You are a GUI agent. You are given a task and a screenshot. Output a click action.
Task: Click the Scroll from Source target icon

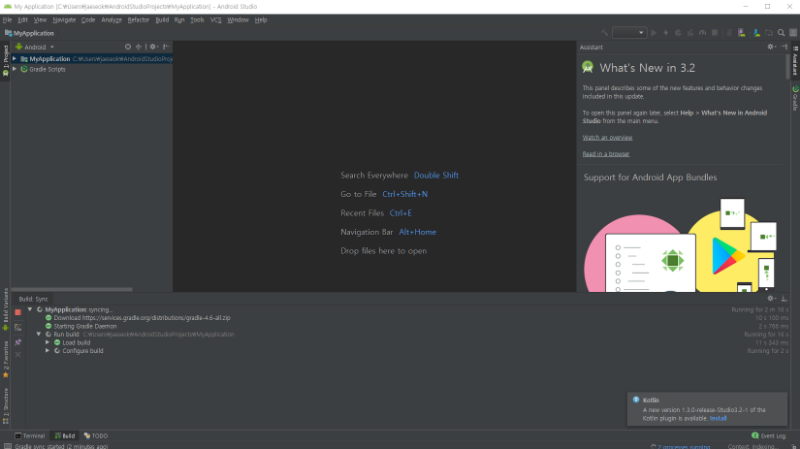point(128,46)
